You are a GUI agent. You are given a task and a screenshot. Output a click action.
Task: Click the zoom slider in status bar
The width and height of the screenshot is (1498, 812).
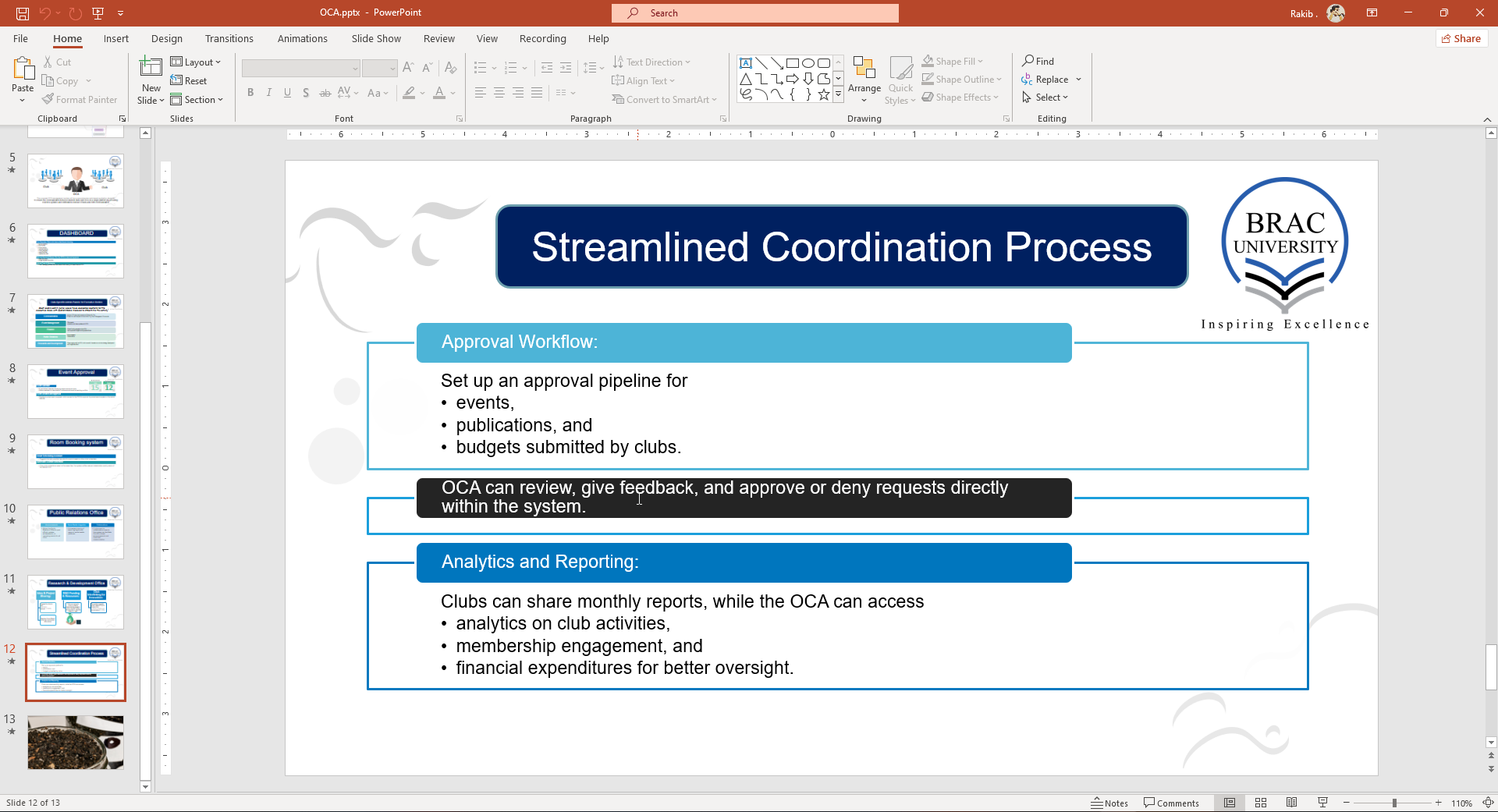(1393, 803)
